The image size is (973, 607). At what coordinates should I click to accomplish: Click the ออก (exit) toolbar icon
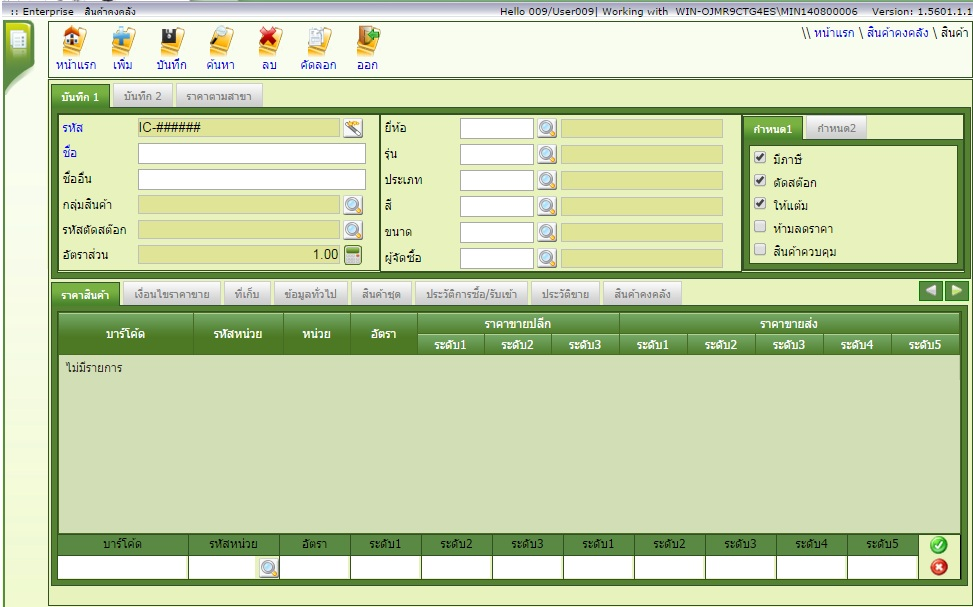pyautogui.click(x=367, y=42)
